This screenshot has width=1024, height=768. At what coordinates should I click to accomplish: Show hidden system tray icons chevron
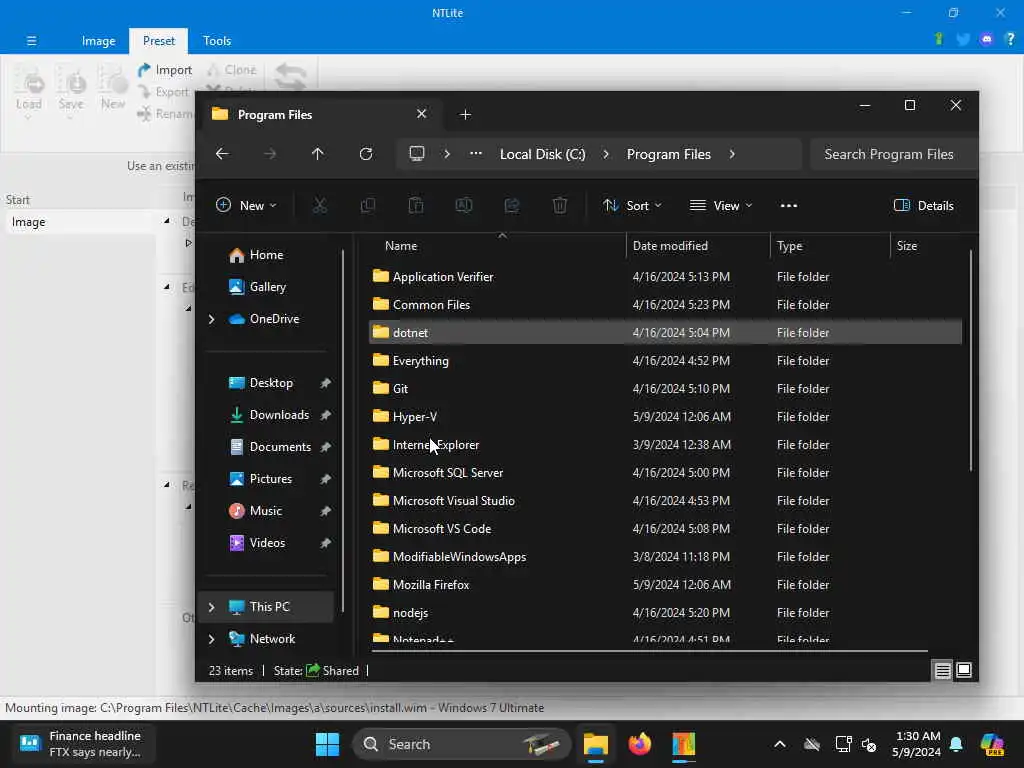coord(780,744)
